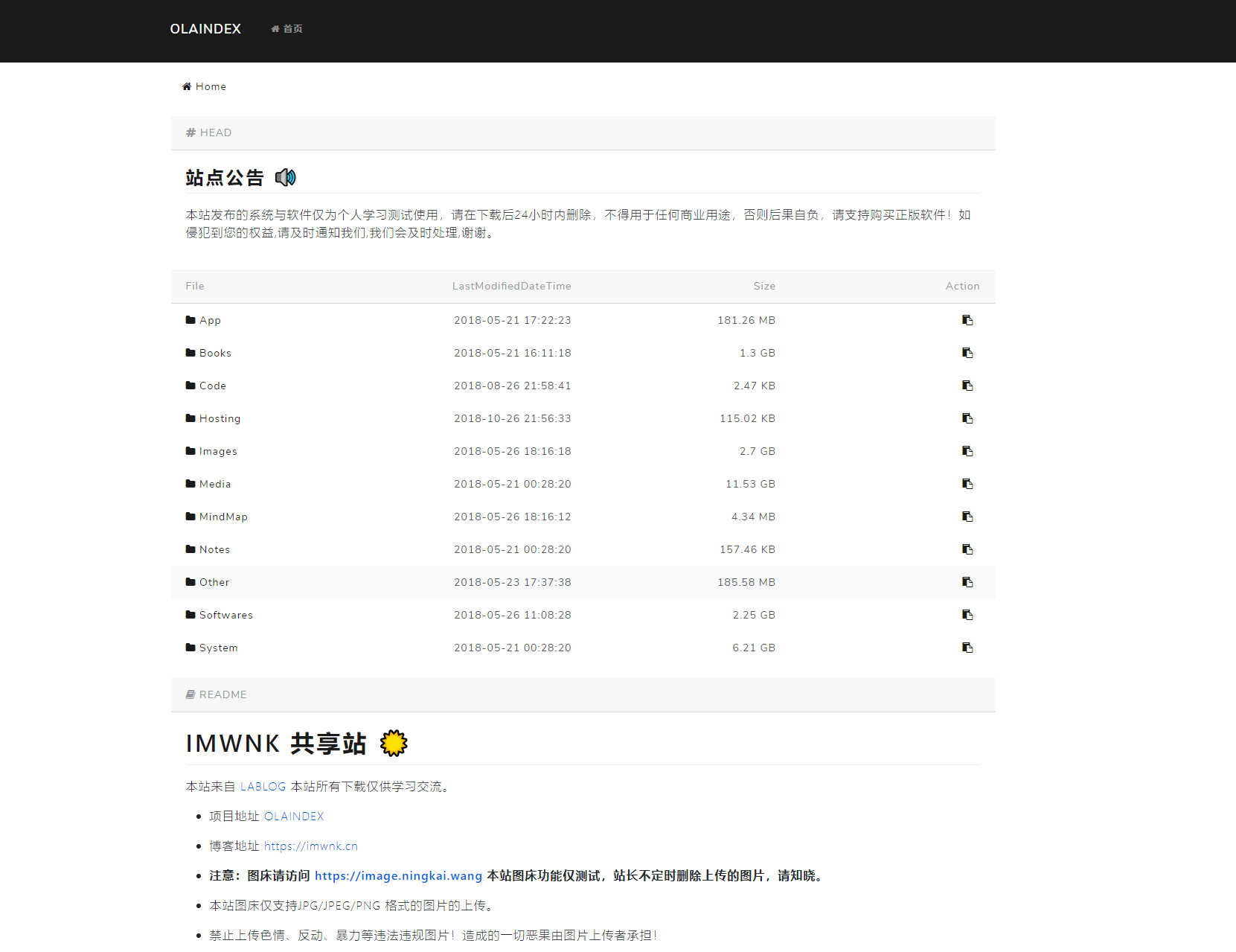Click the folder icon beside Hosting

pyautogui.click(x=190, y=418)
